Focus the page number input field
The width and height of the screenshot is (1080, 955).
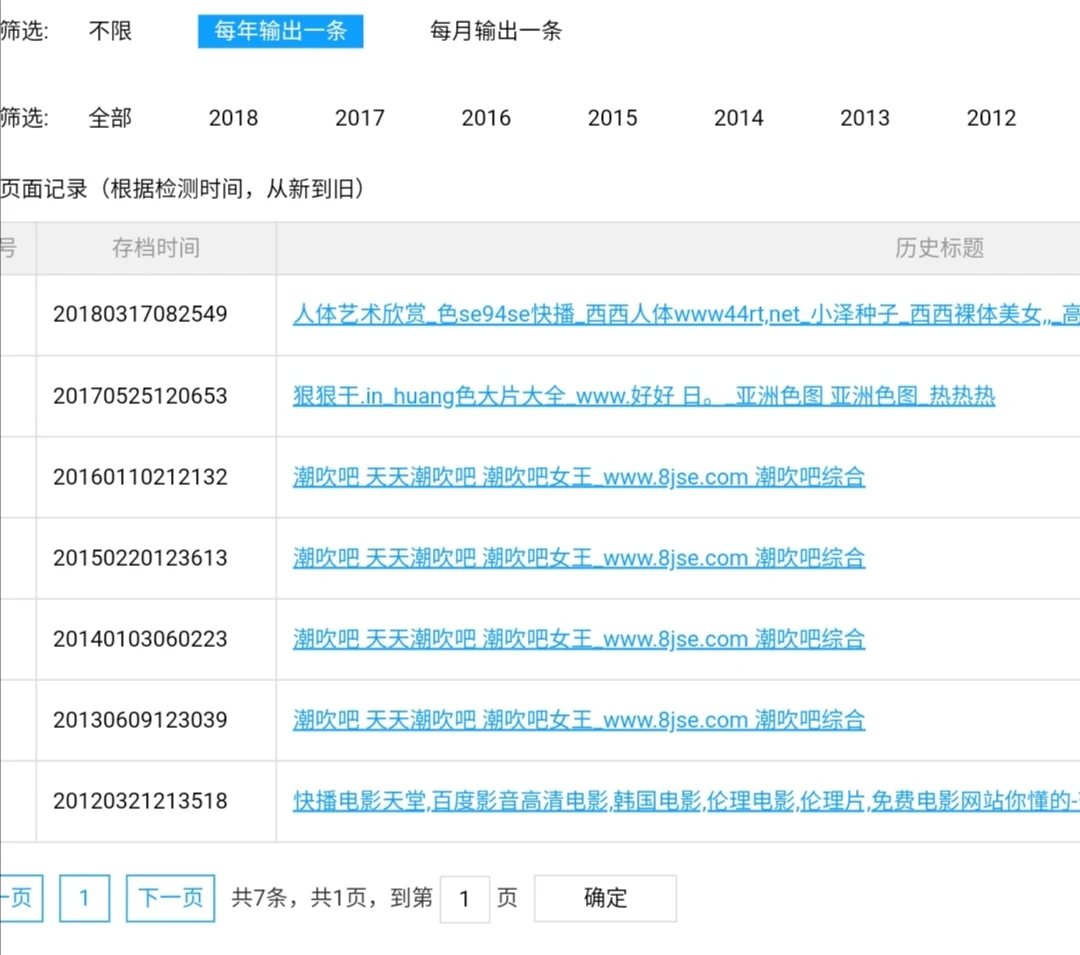click(x=464, y=898)
